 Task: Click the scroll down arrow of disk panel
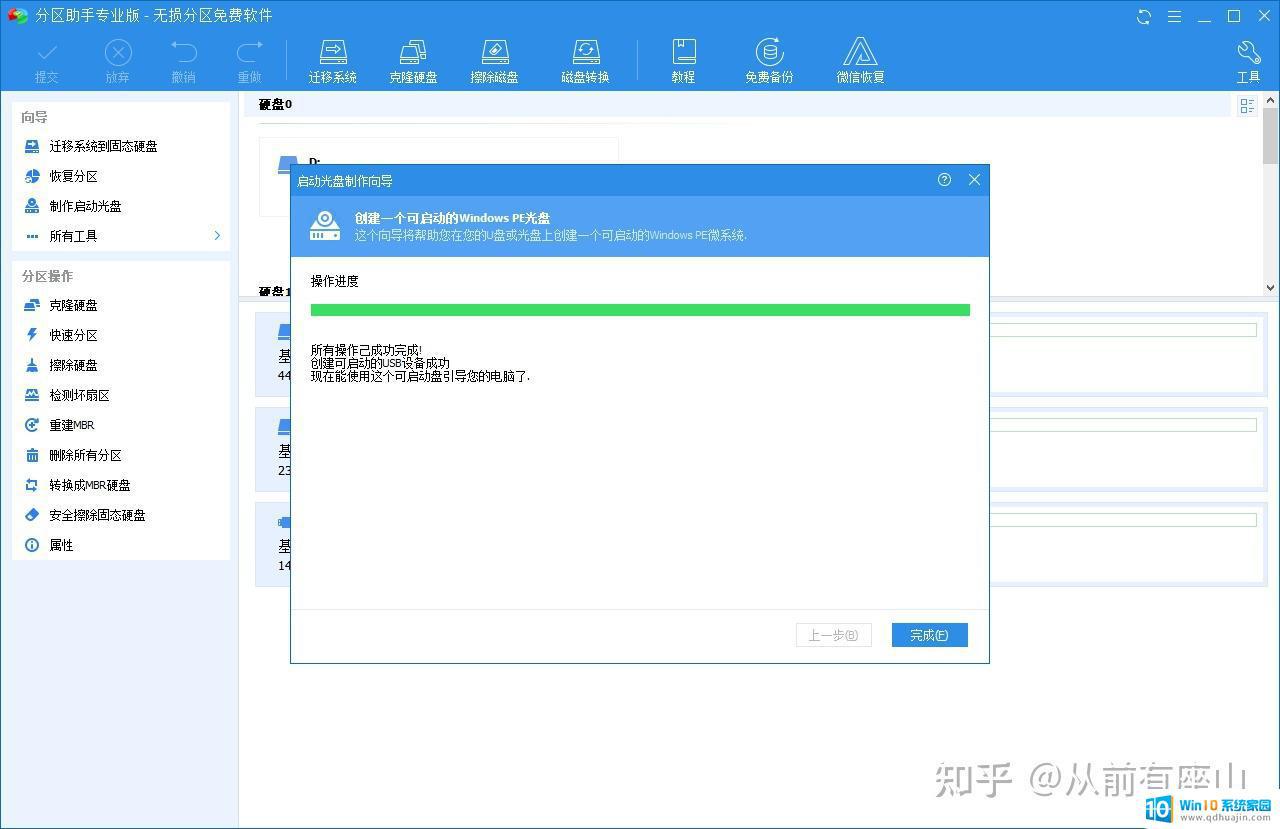coord(1271,287)
